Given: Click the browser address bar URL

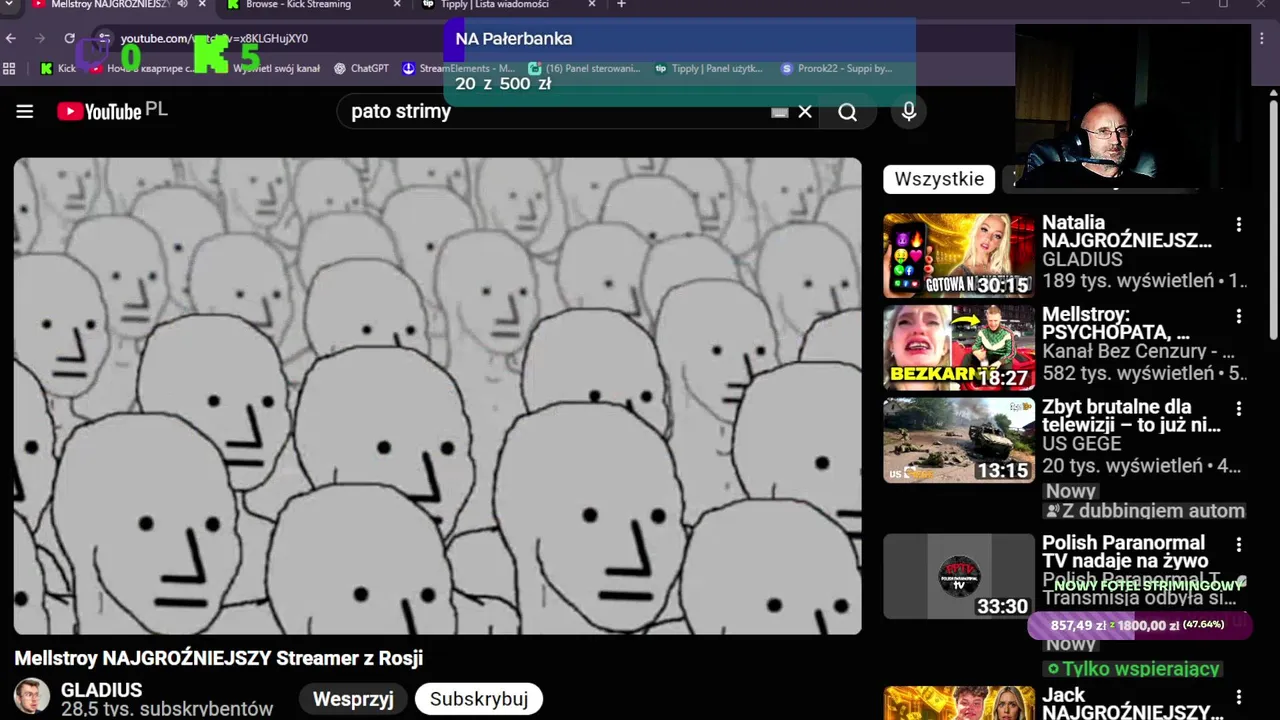Looking at the screenshot, I should (215, 39).
